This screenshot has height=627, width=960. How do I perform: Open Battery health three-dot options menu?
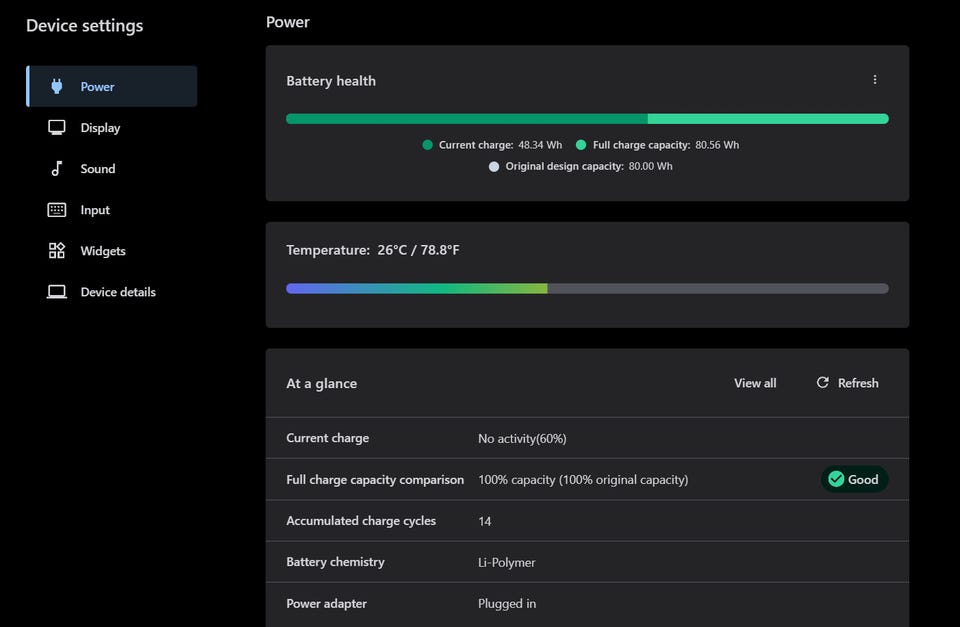(x=875, y=80)
